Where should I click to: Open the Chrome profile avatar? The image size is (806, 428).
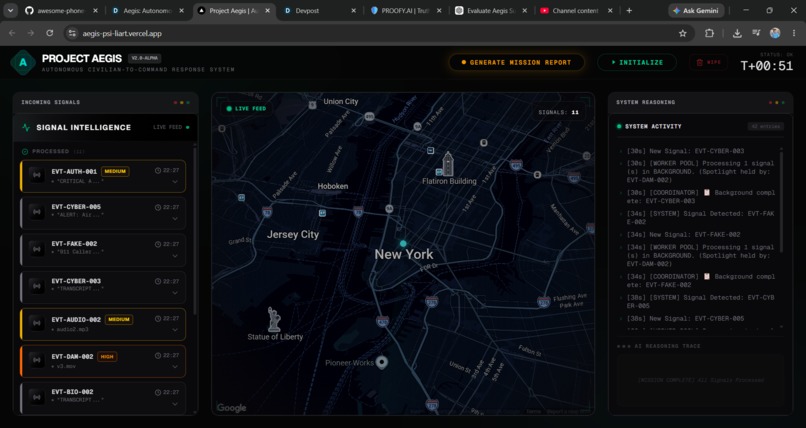[775, 33]
